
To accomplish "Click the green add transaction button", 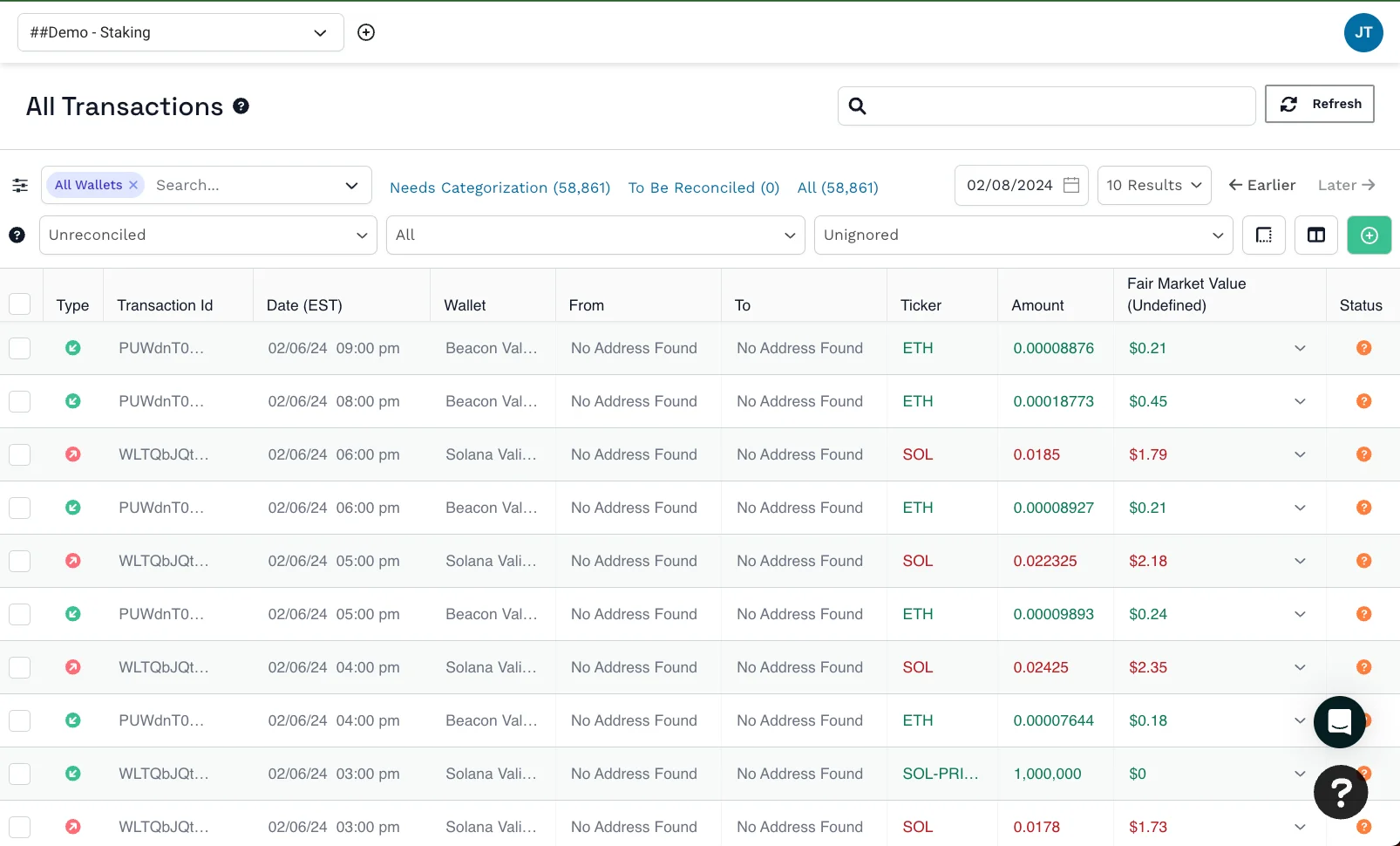I will point(1369,235).
